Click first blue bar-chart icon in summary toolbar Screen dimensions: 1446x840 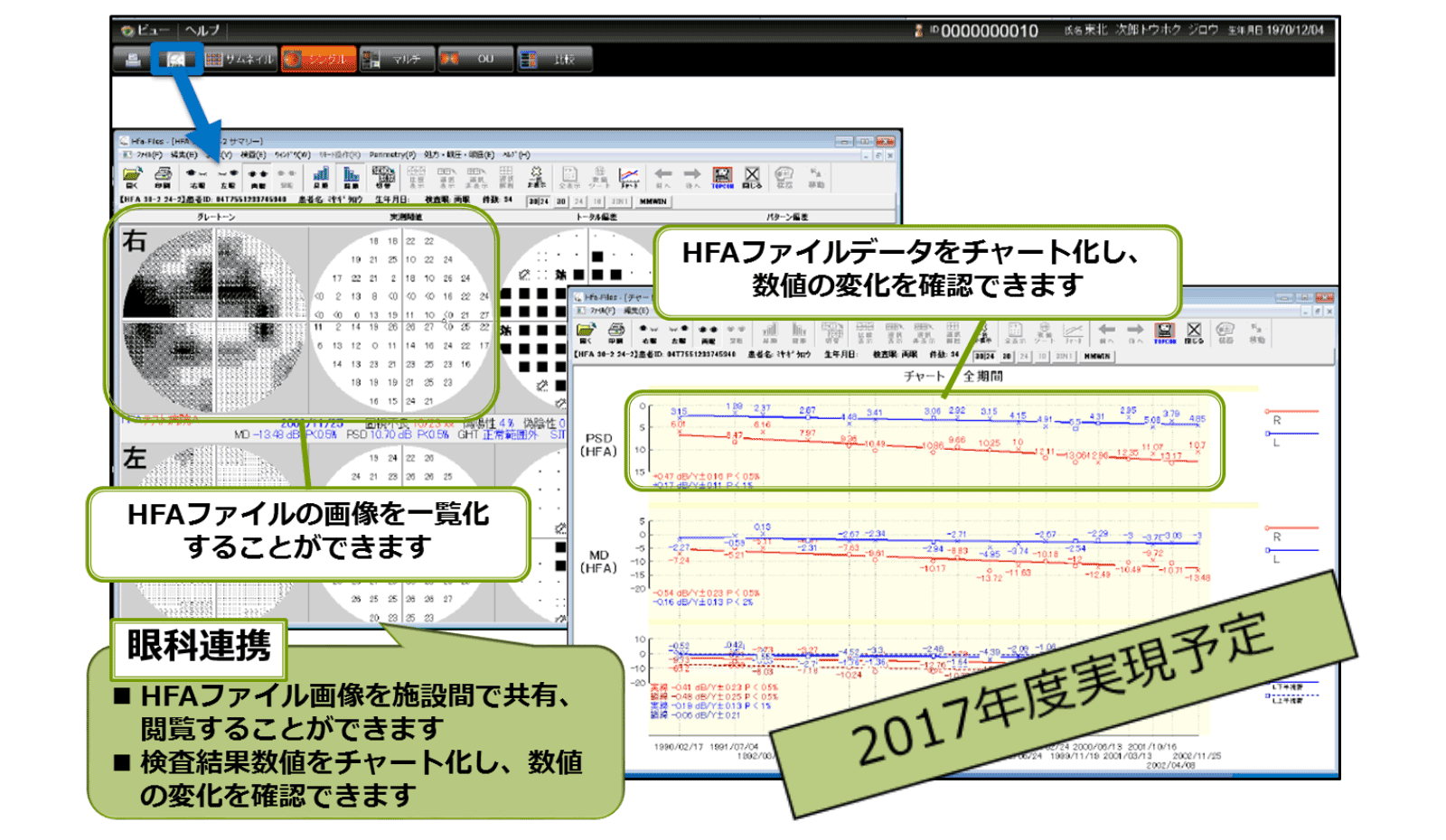tap(321, 177)
